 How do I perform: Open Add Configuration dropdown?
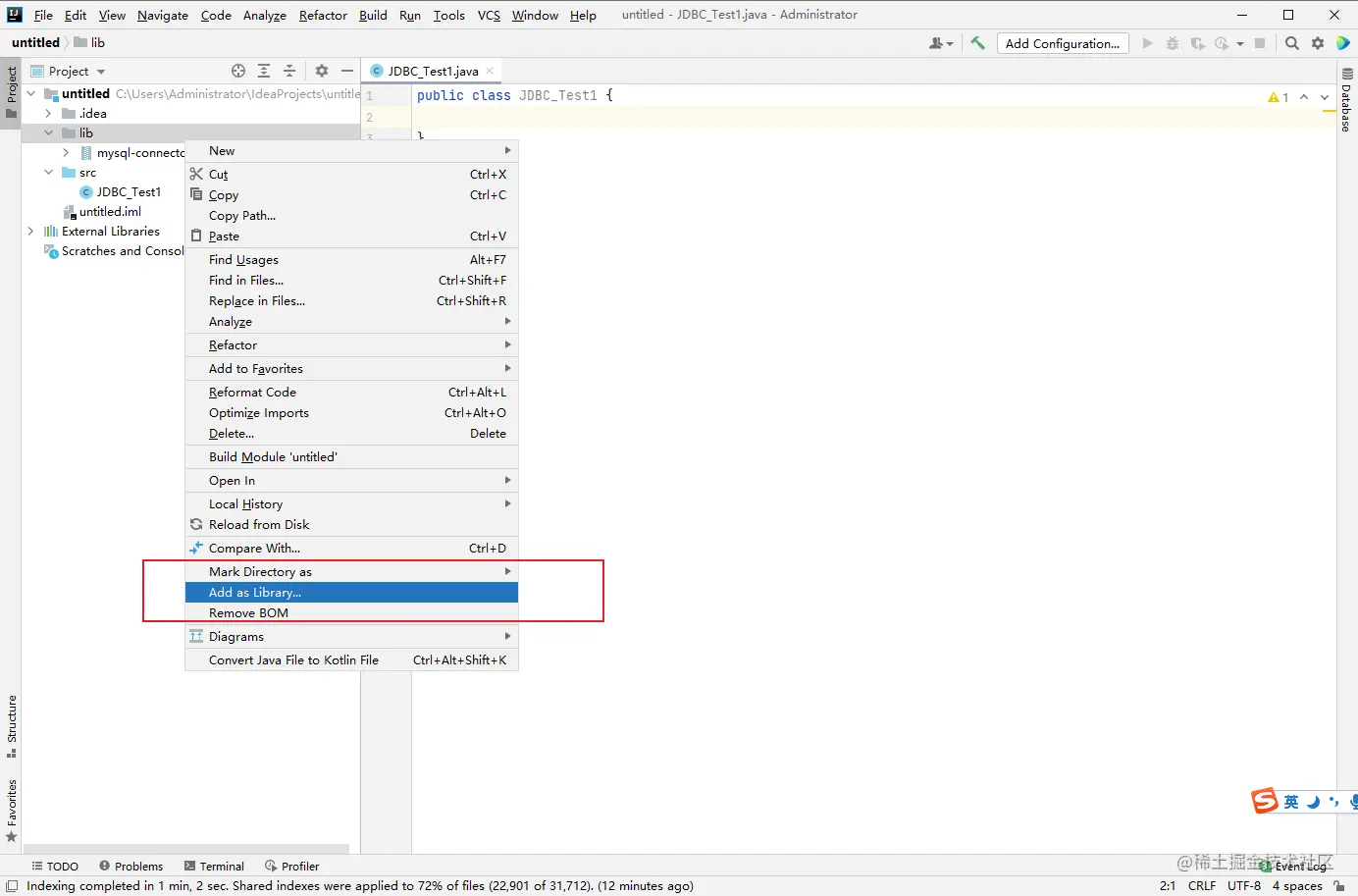tap(1063, 43)
